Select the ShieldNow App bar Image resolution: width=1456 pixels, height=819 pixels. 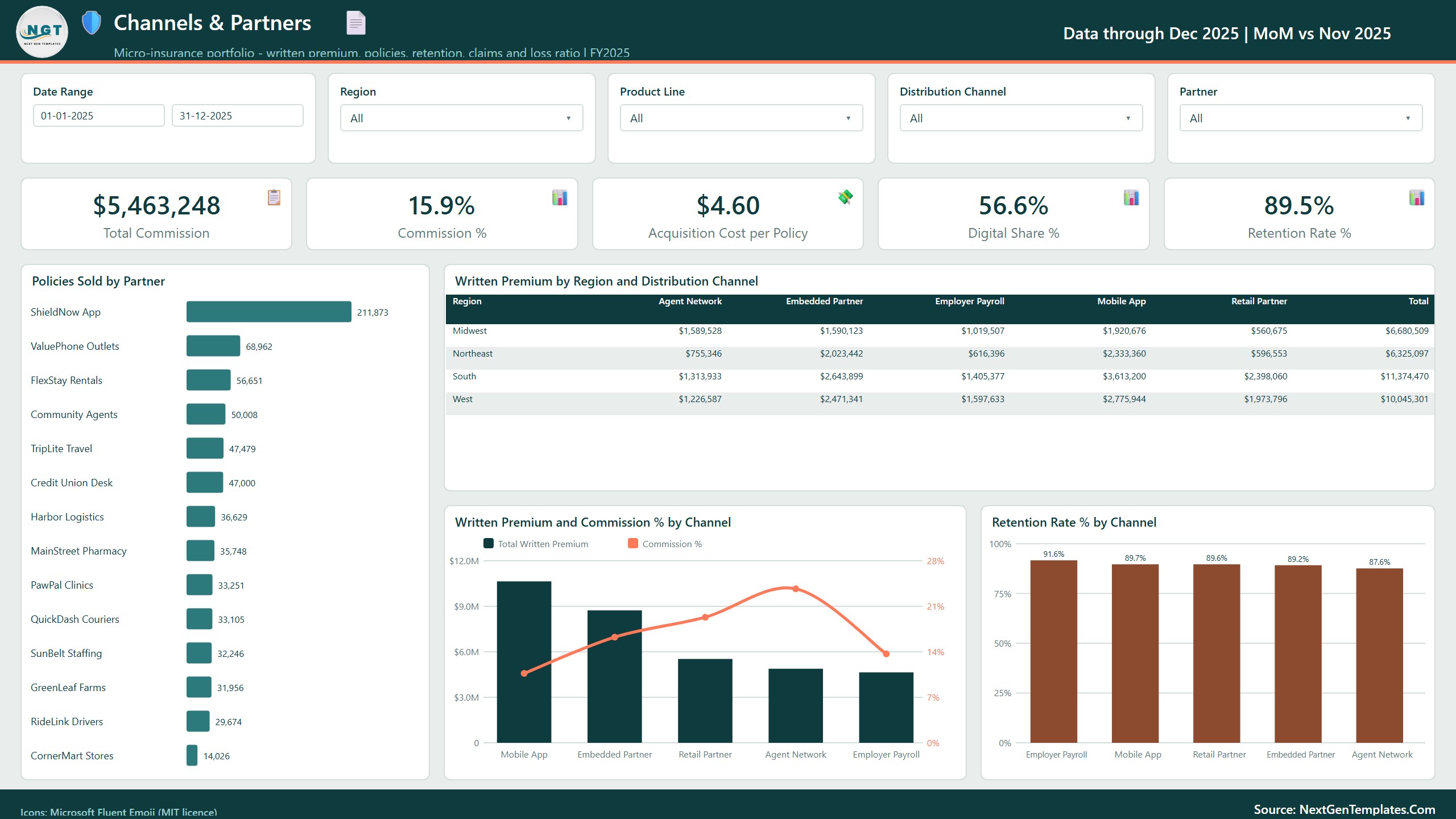pos(268,312)
